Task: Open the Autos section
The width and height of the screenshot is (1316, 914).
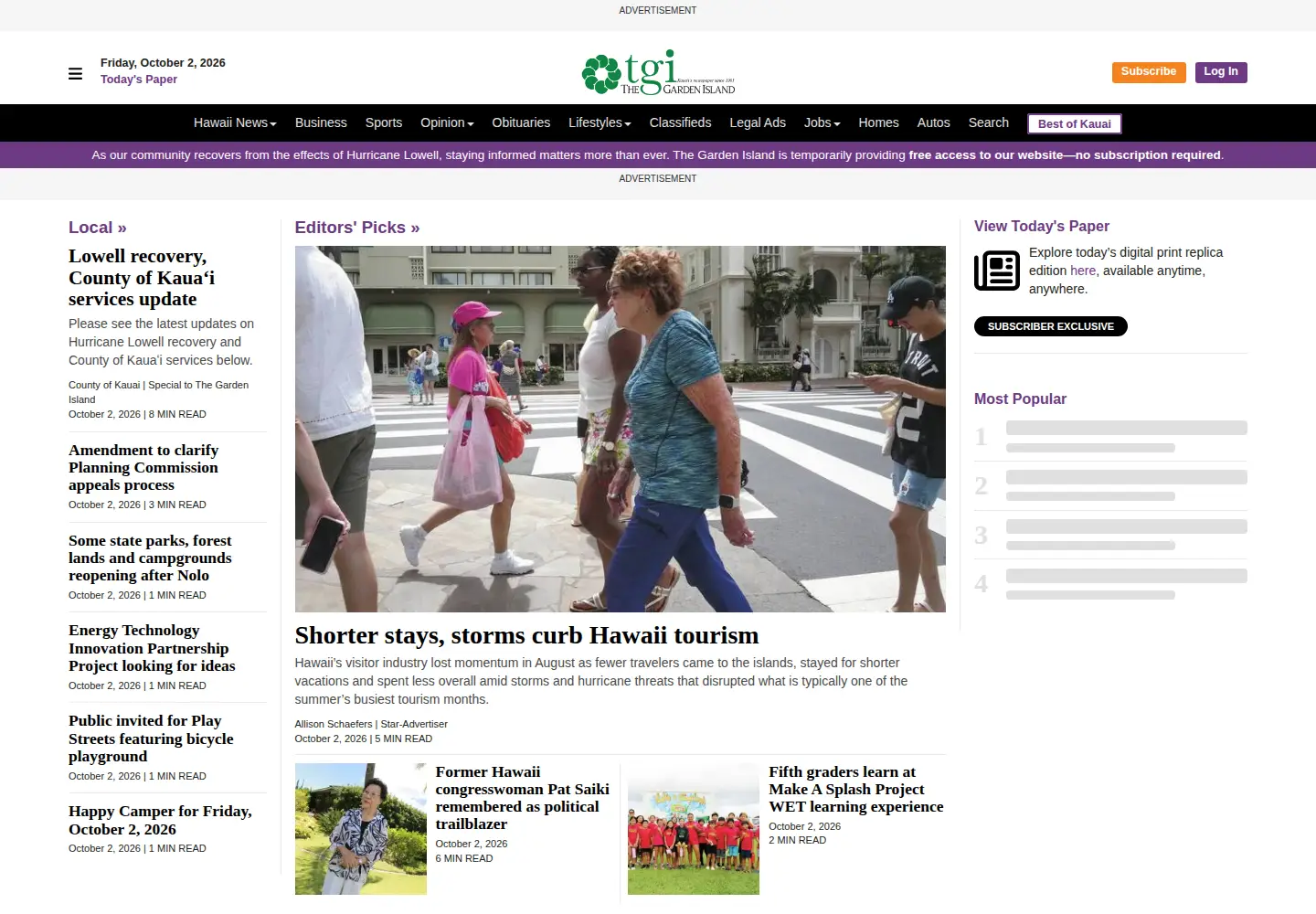Action: coord(933,122)
